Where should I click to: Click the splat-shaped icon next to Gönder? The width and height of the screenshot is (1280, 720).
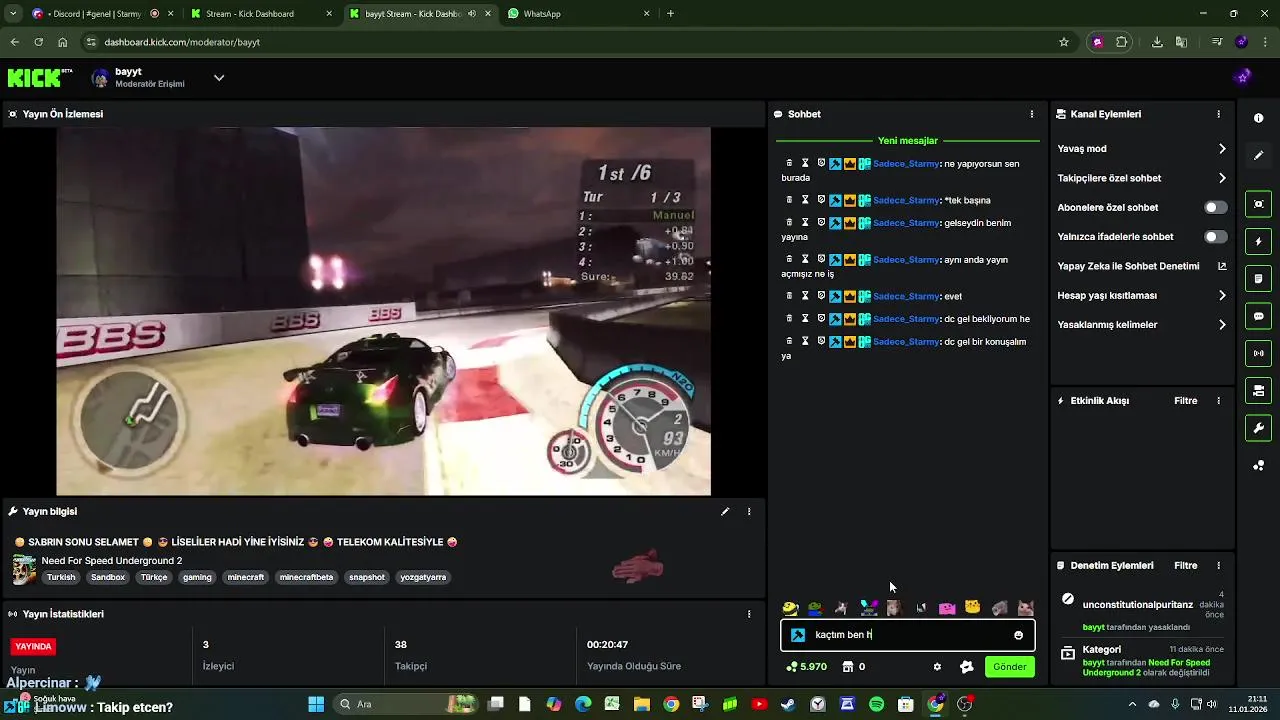[966, 667]
